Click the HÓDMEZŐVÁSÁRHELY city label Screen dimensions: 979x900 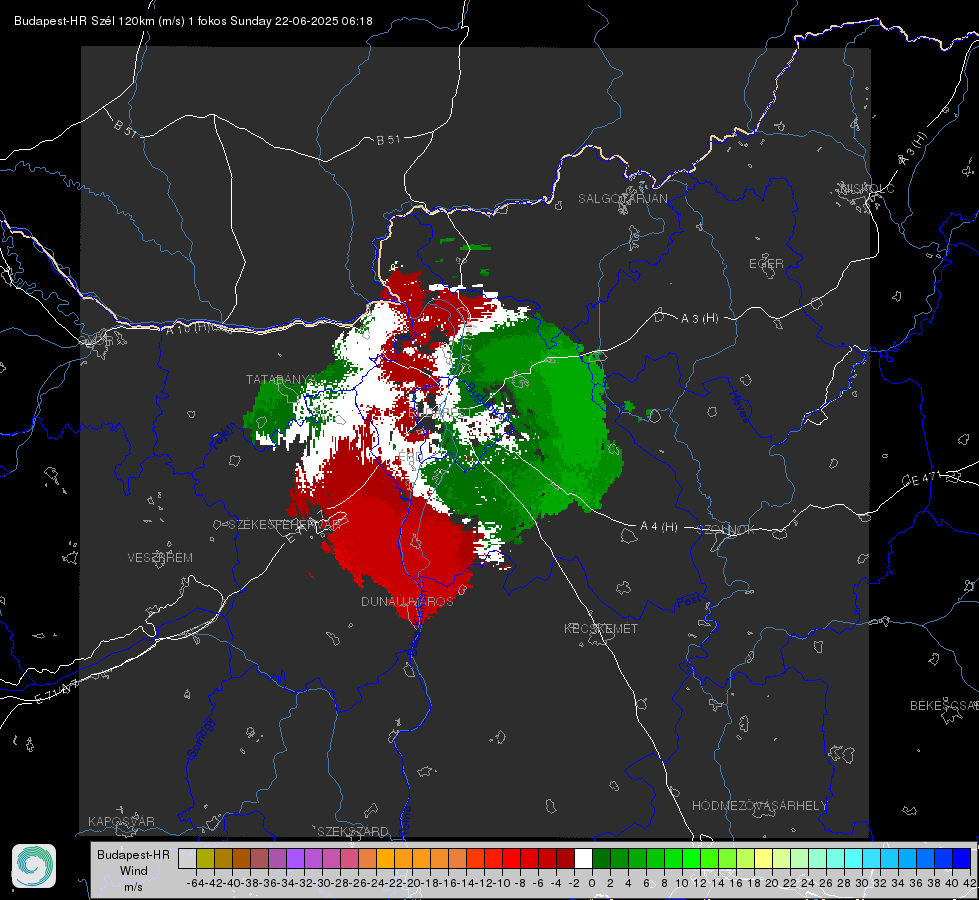point(759,805)
